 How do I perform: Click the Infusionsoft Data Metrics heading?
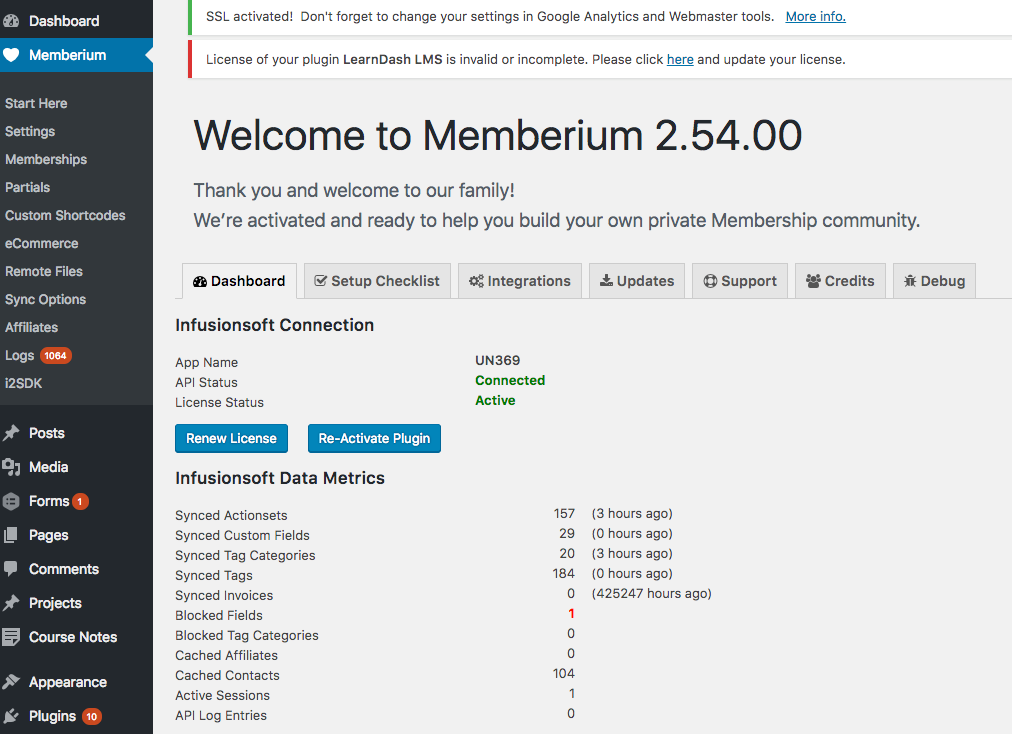point(280,478)
